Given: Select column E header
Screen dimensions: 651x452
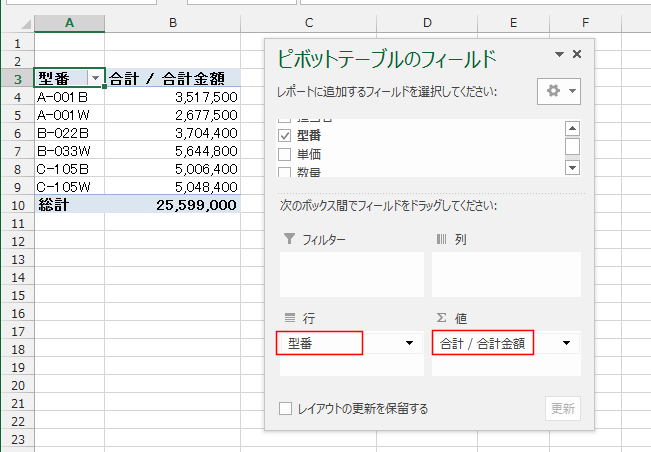Looking at the screenshot, I should [x=514, y=23].
